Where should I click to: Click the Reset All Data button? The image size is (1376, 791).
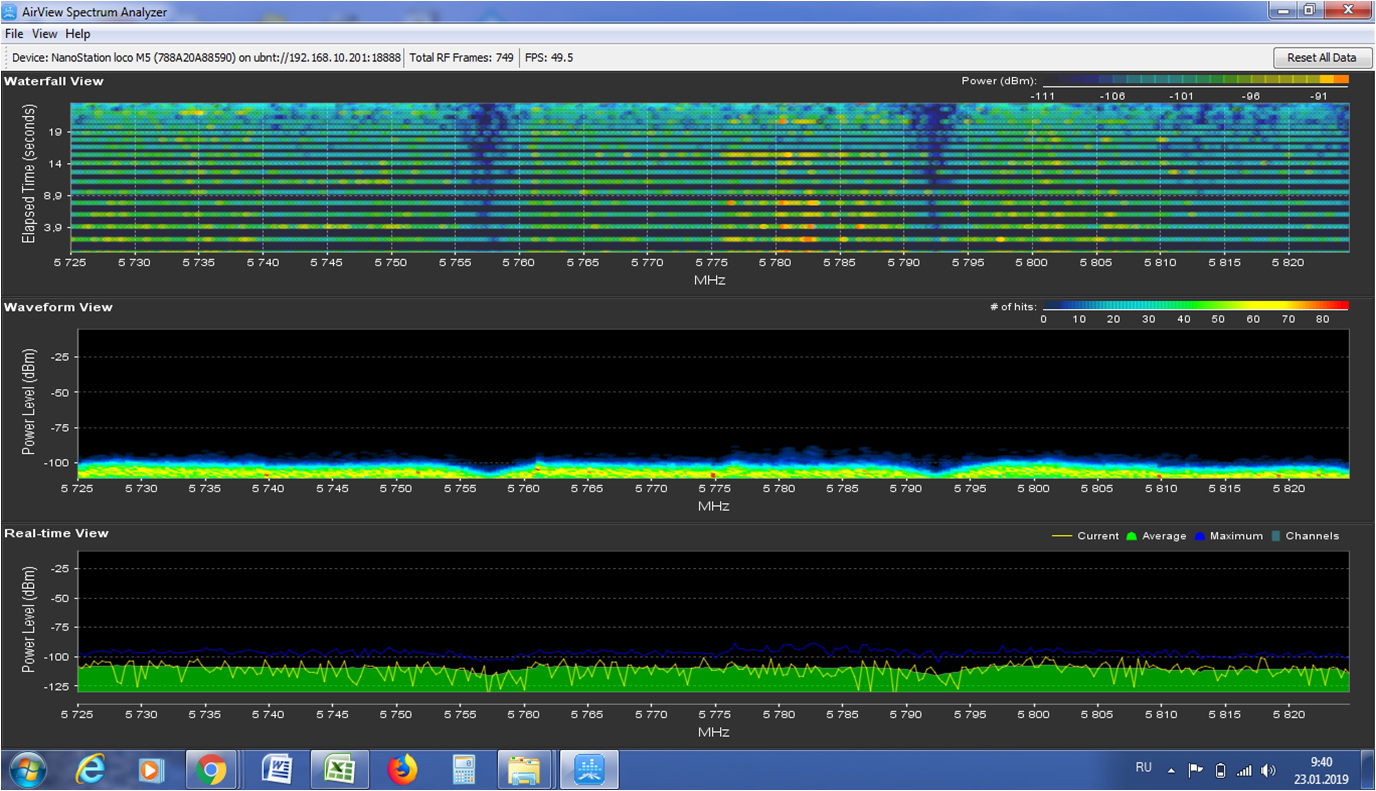pyautogui.click(x=1321, y=58)
